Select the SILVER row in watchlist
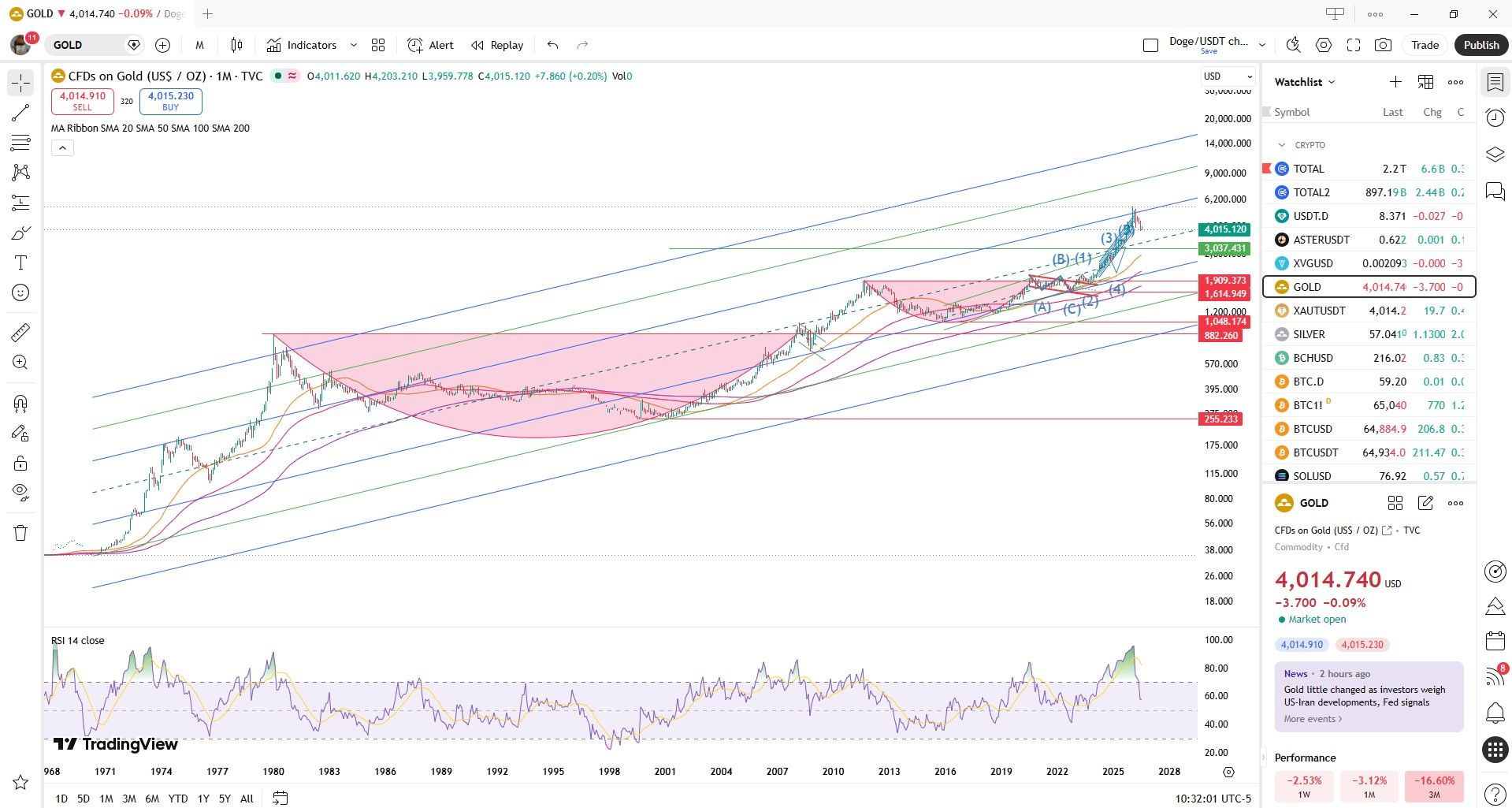 pyautogui.click(x=1369, y=334)
